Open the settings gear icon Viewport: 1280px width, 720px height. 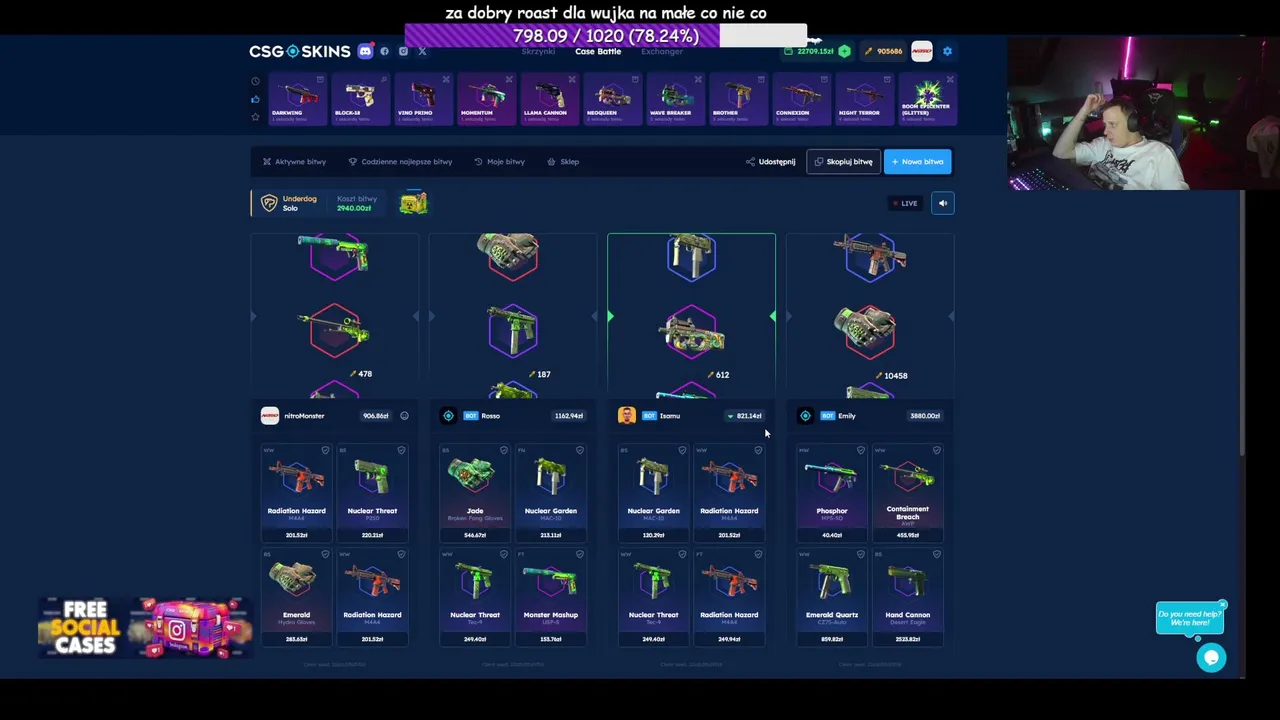point(947,51)
